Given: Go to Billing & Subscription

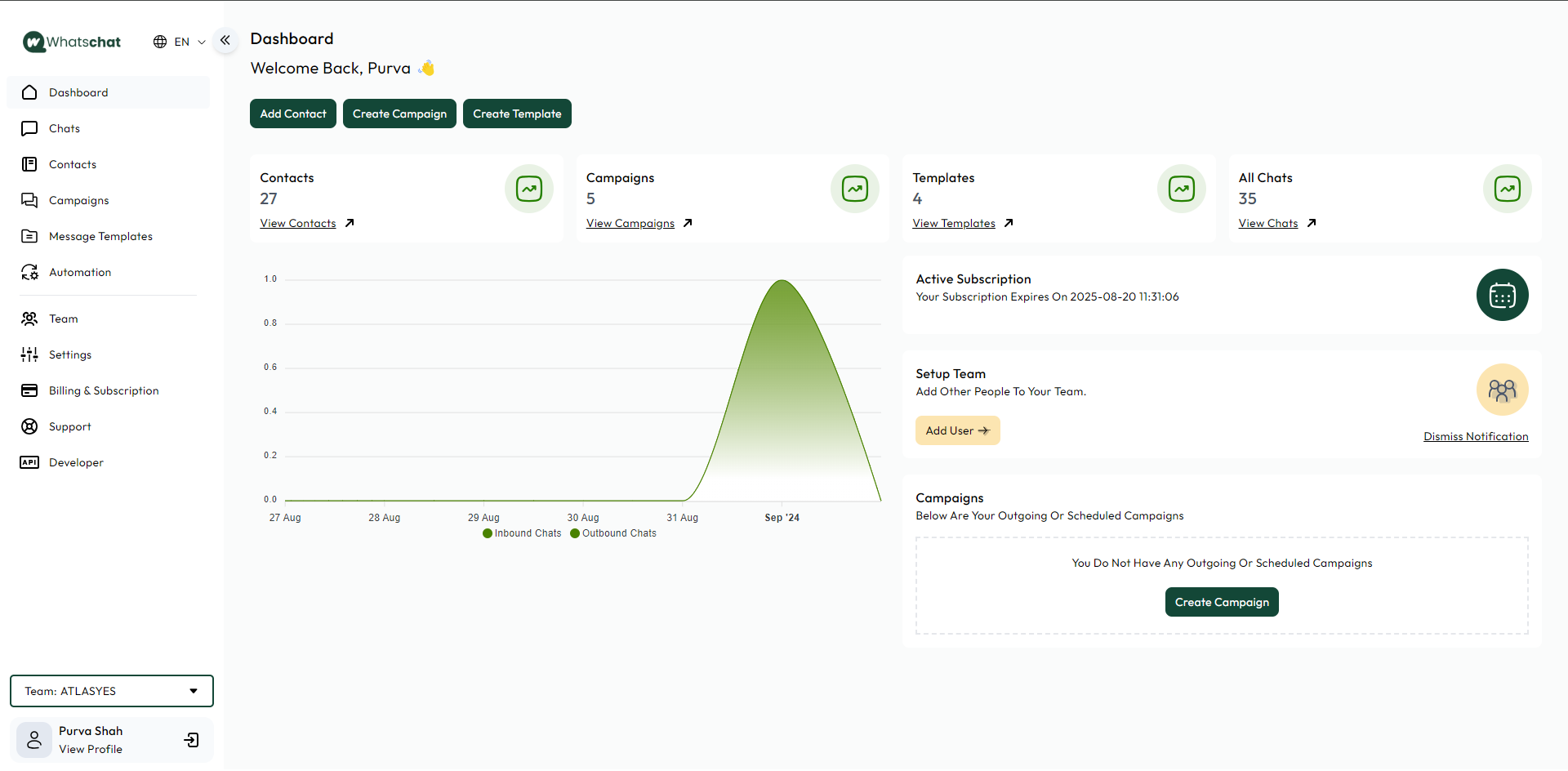Looking at the screenshot, I should (x=109, y=390).
